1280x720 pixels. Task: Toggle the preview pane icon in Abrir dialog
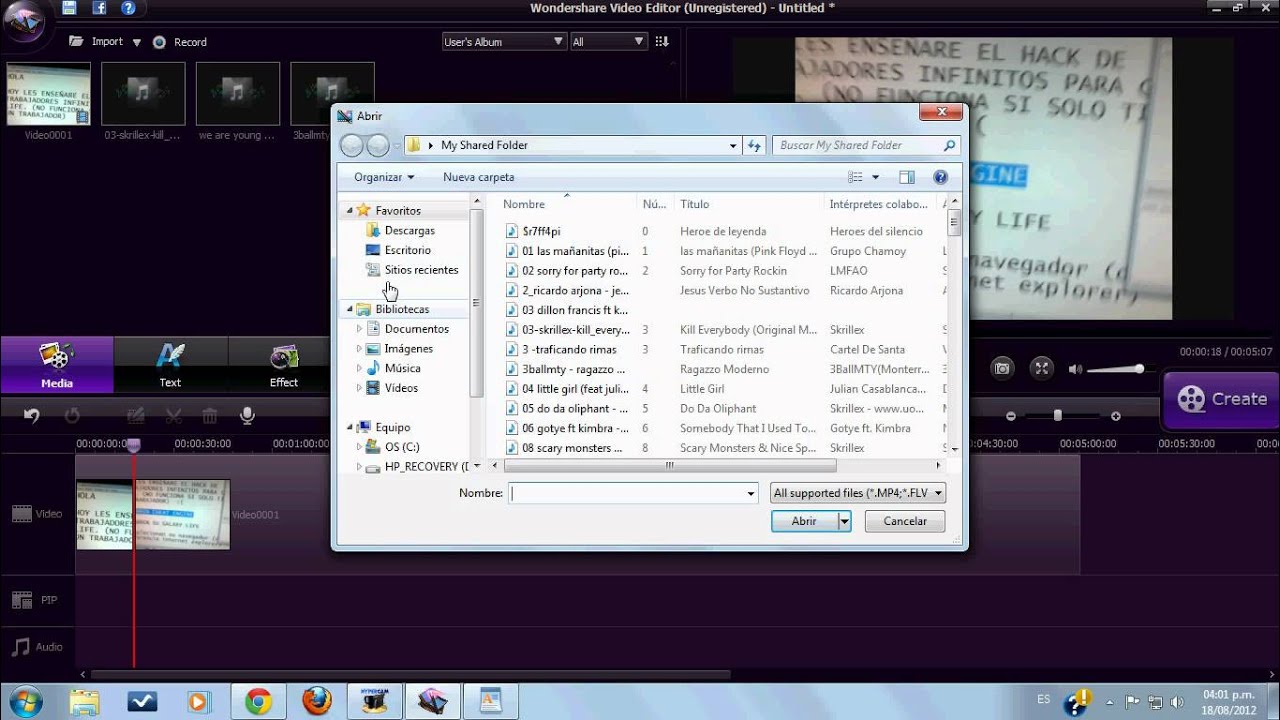click(x=907, y=177)
